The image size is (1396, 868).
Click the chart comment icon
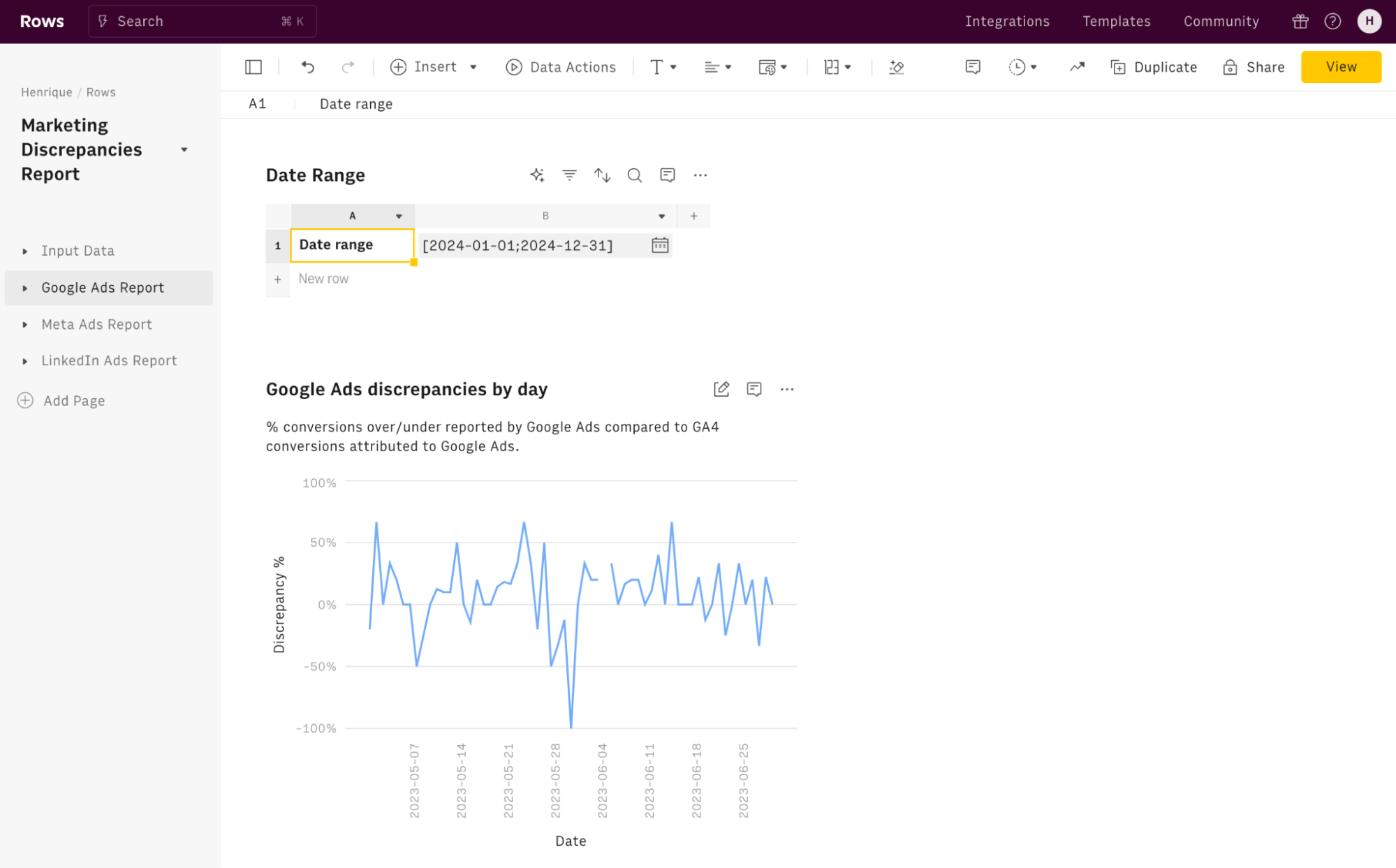[754, 389]
